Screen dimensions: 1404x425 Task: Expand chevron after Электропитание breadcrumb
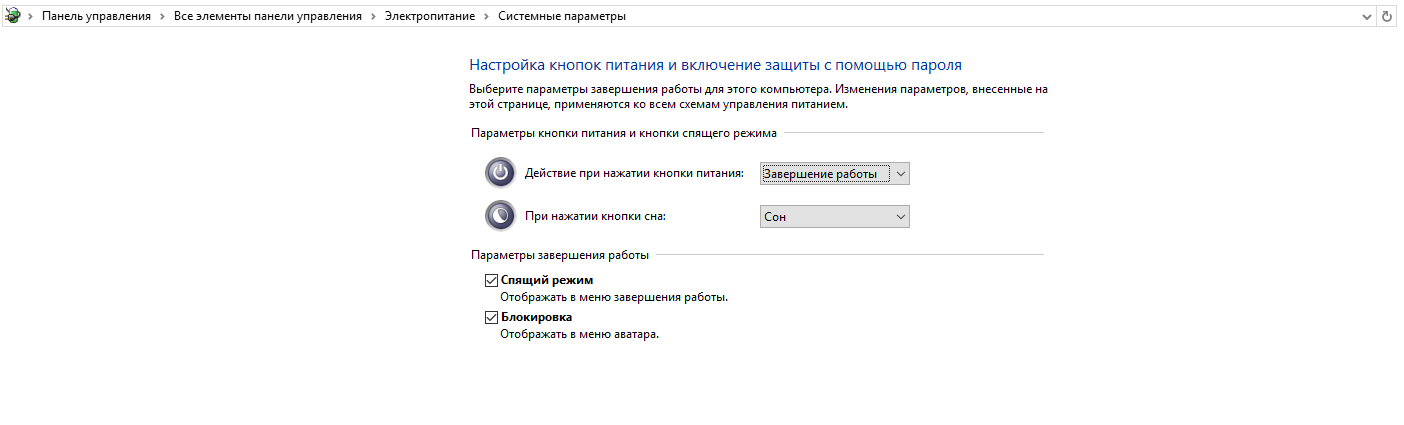pyautogui.click(x=486, y=17)
